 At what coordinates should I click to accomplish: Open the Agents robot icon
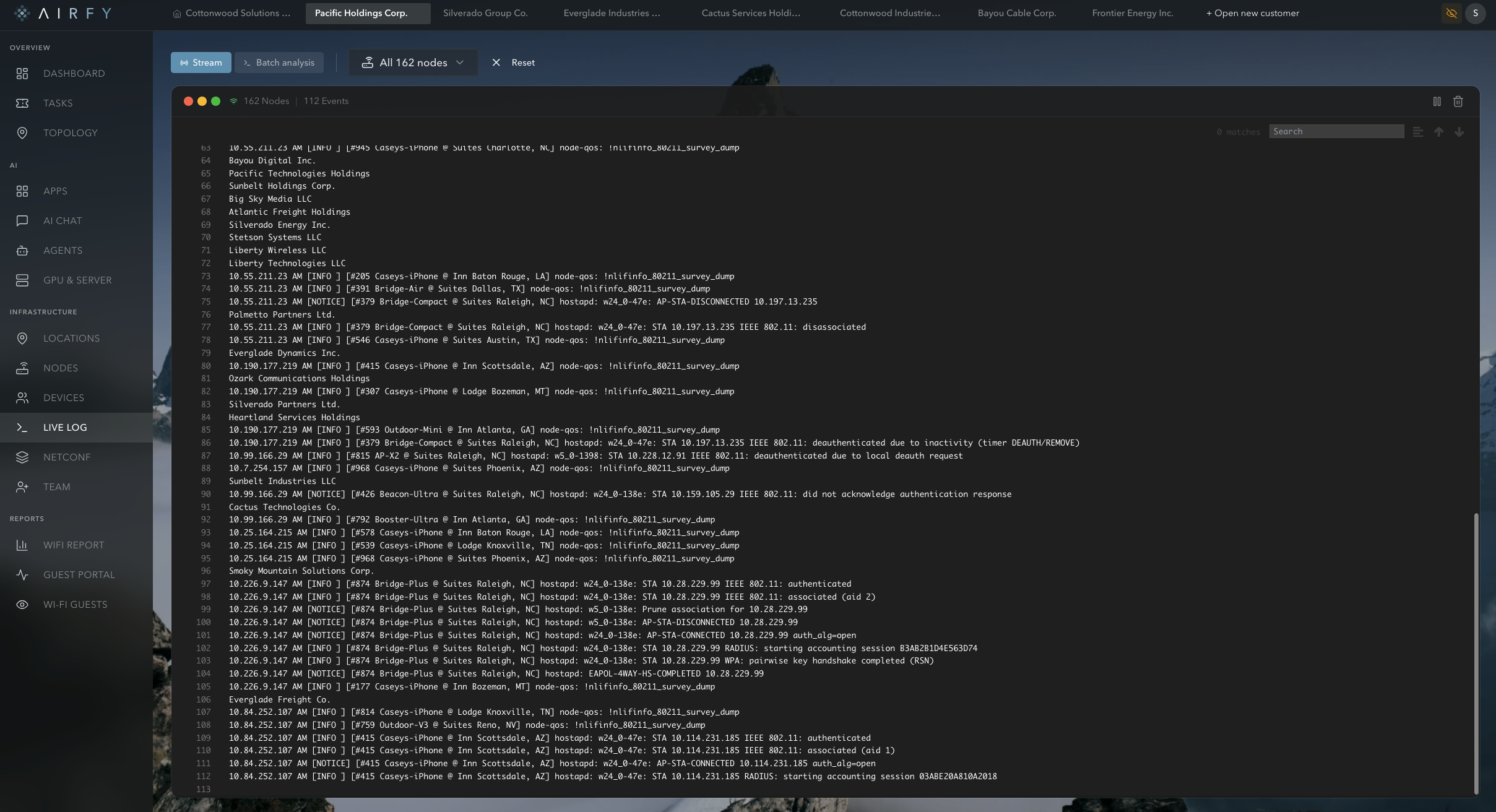tap(22, 251)
